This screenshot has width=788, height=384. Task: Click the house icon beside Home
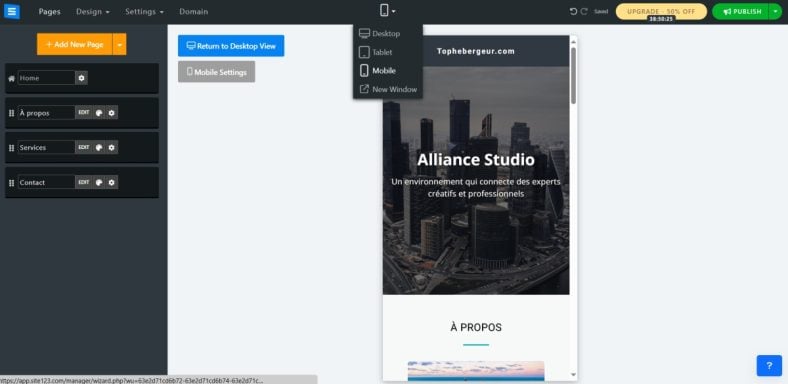[x=12, y=78]
